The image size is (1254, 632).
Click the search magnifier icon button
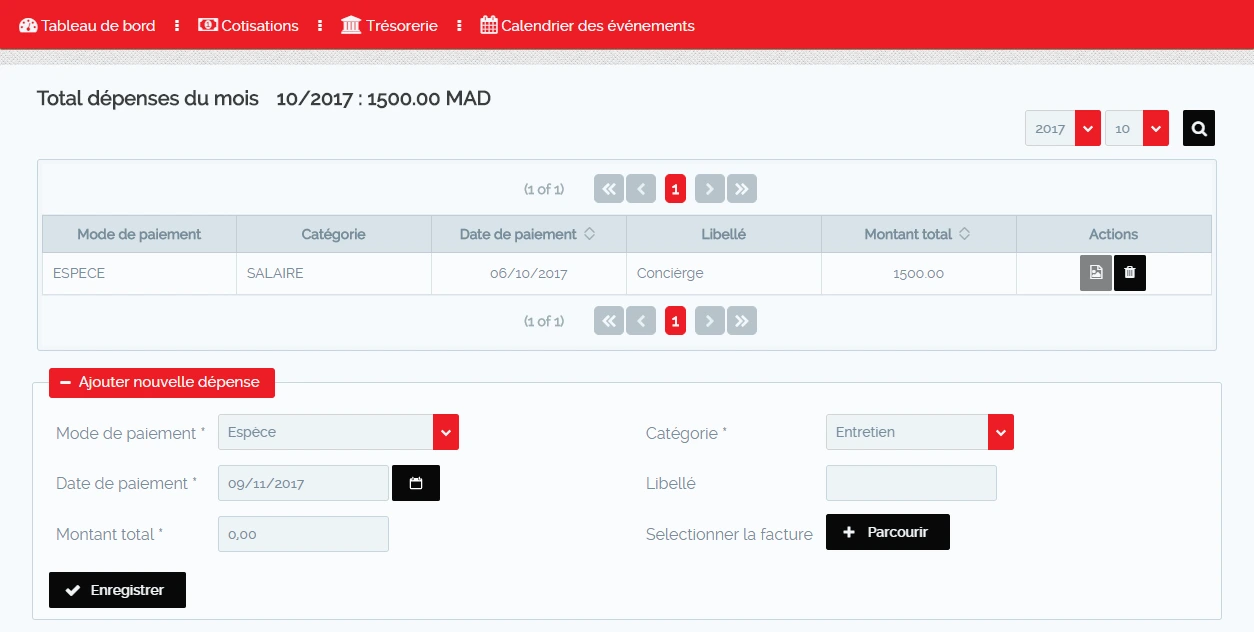(1198, 128)
